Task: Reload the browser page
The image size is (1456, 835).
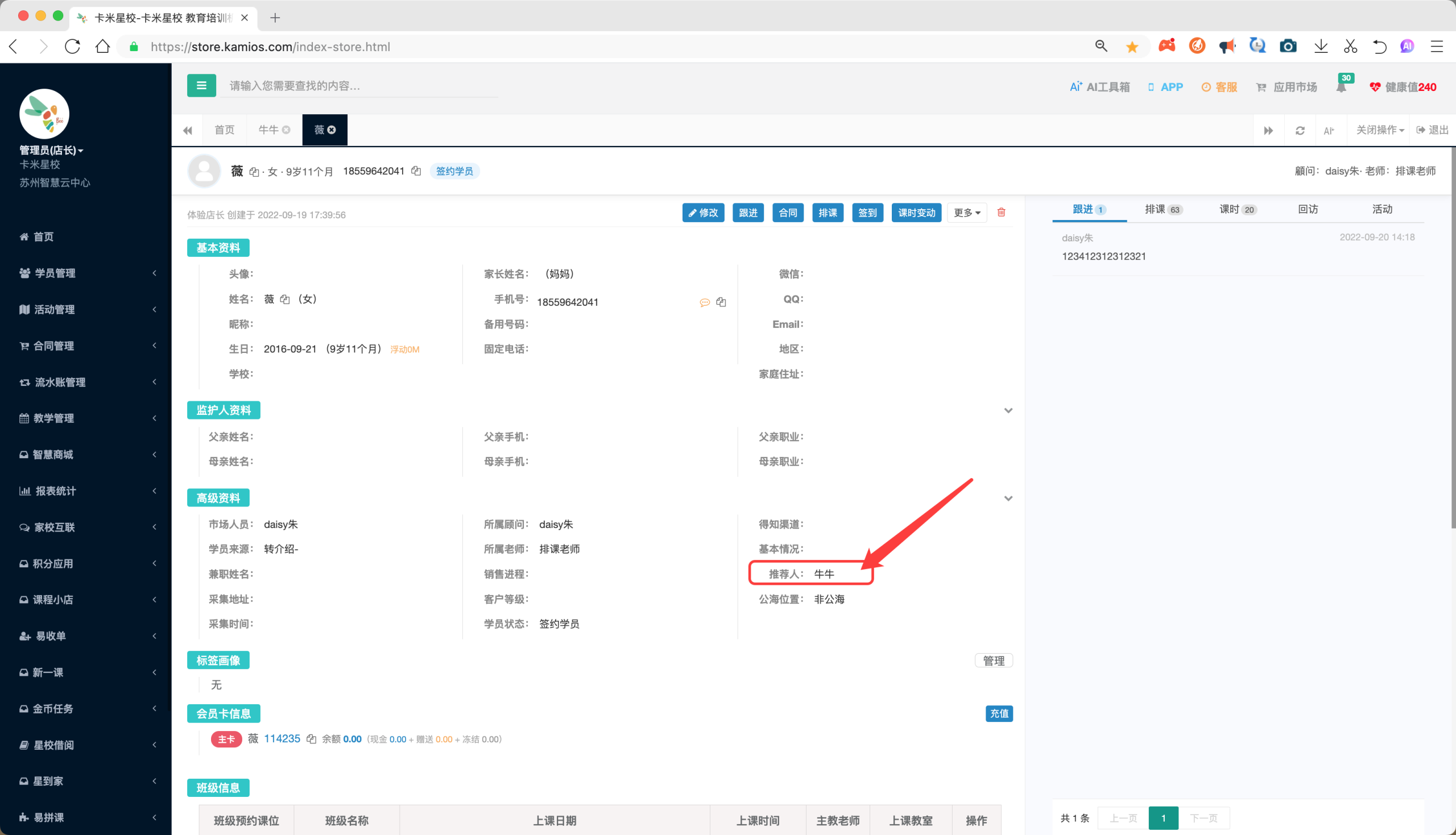Action: click(72, 47)
